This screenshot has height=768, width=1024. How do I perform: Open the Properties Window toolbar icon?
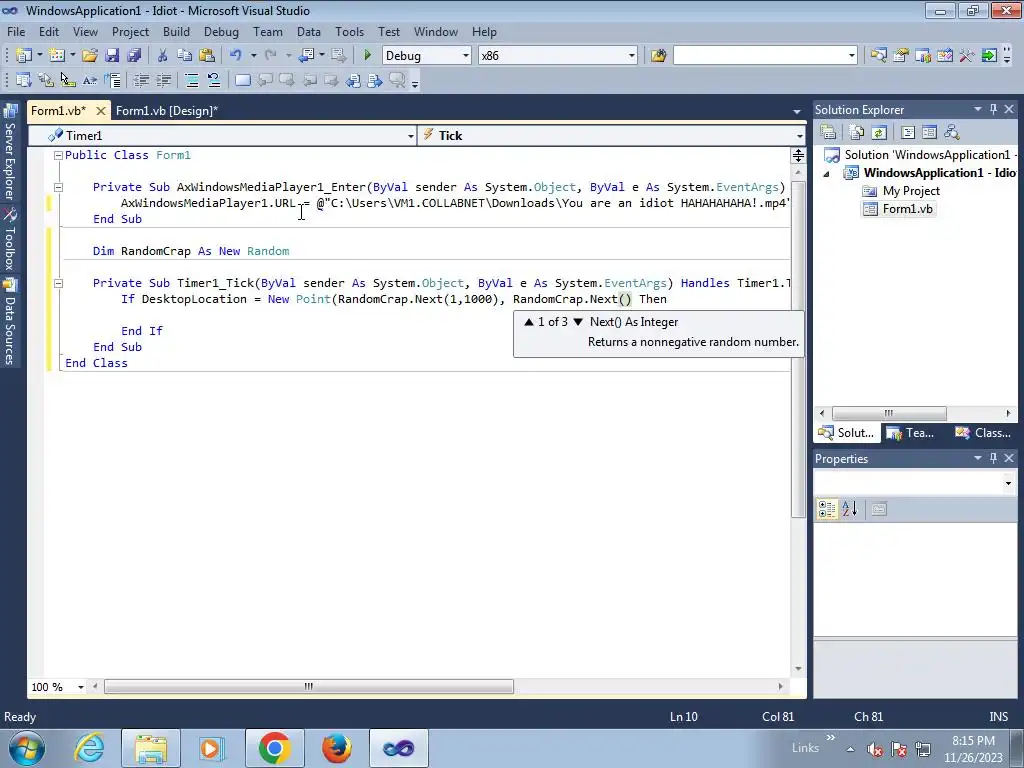(x=901, y=56)
